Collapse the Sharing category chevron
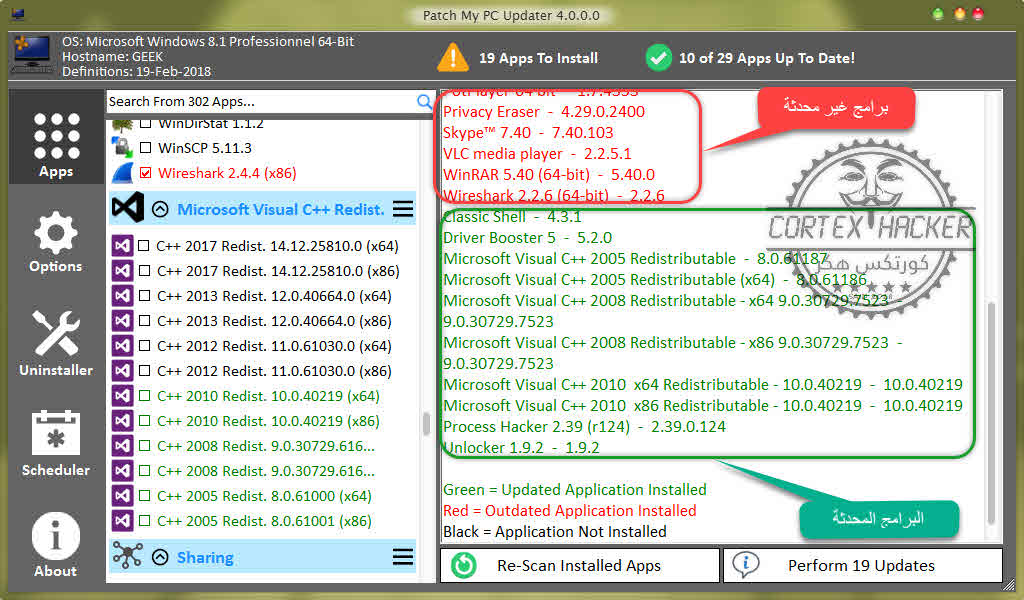 (x=160, y=557)
